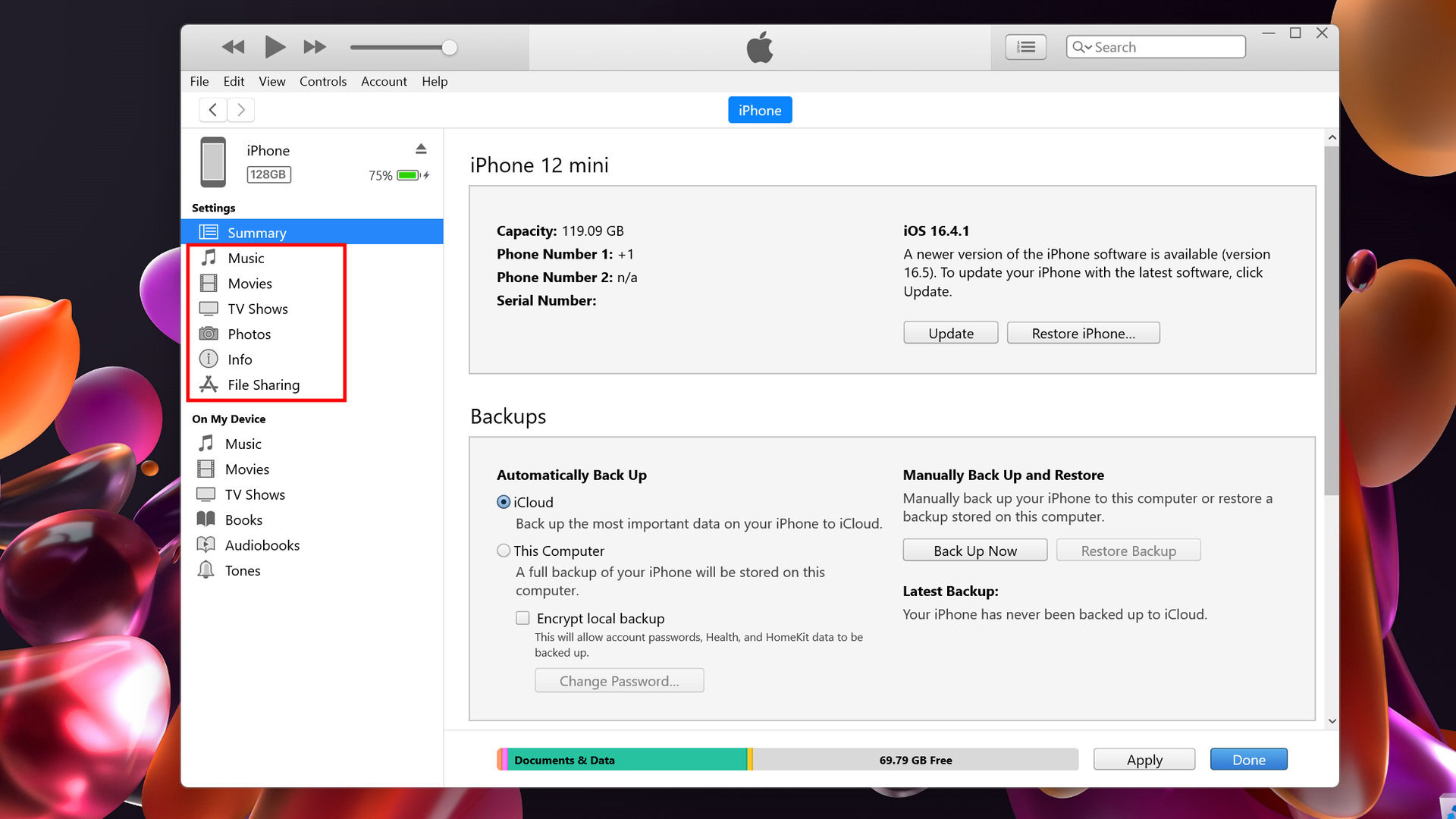Click the Restore Backup button

click(x=1128, y=551)
